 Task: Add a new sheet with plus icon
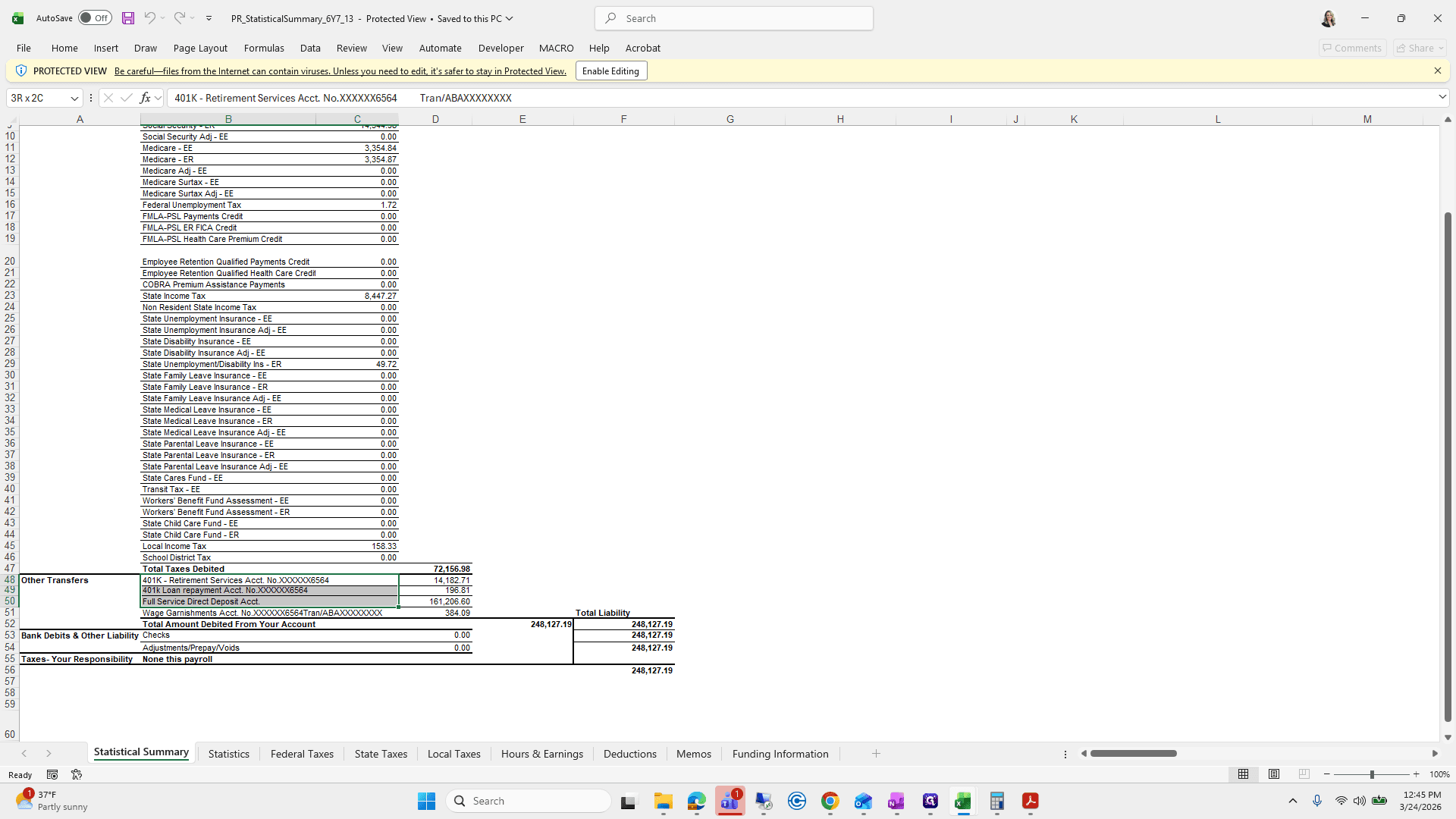[876, 753]
